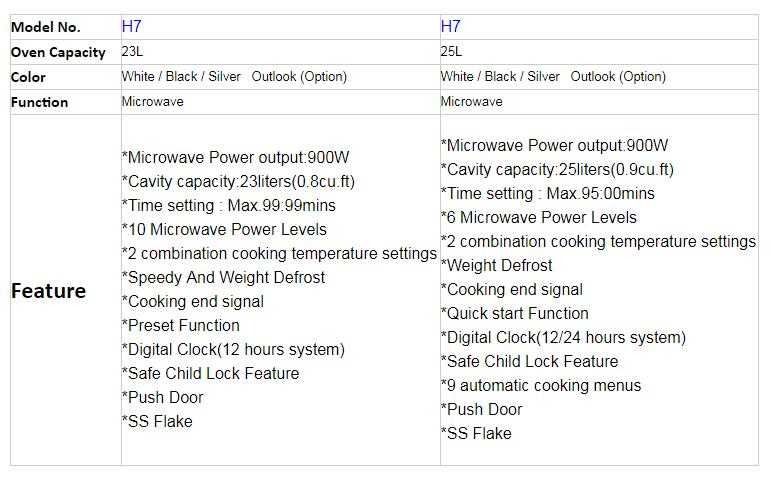Click the bold "Feature" row header
This screenshot has height=478, width=771.
point(48,291)
